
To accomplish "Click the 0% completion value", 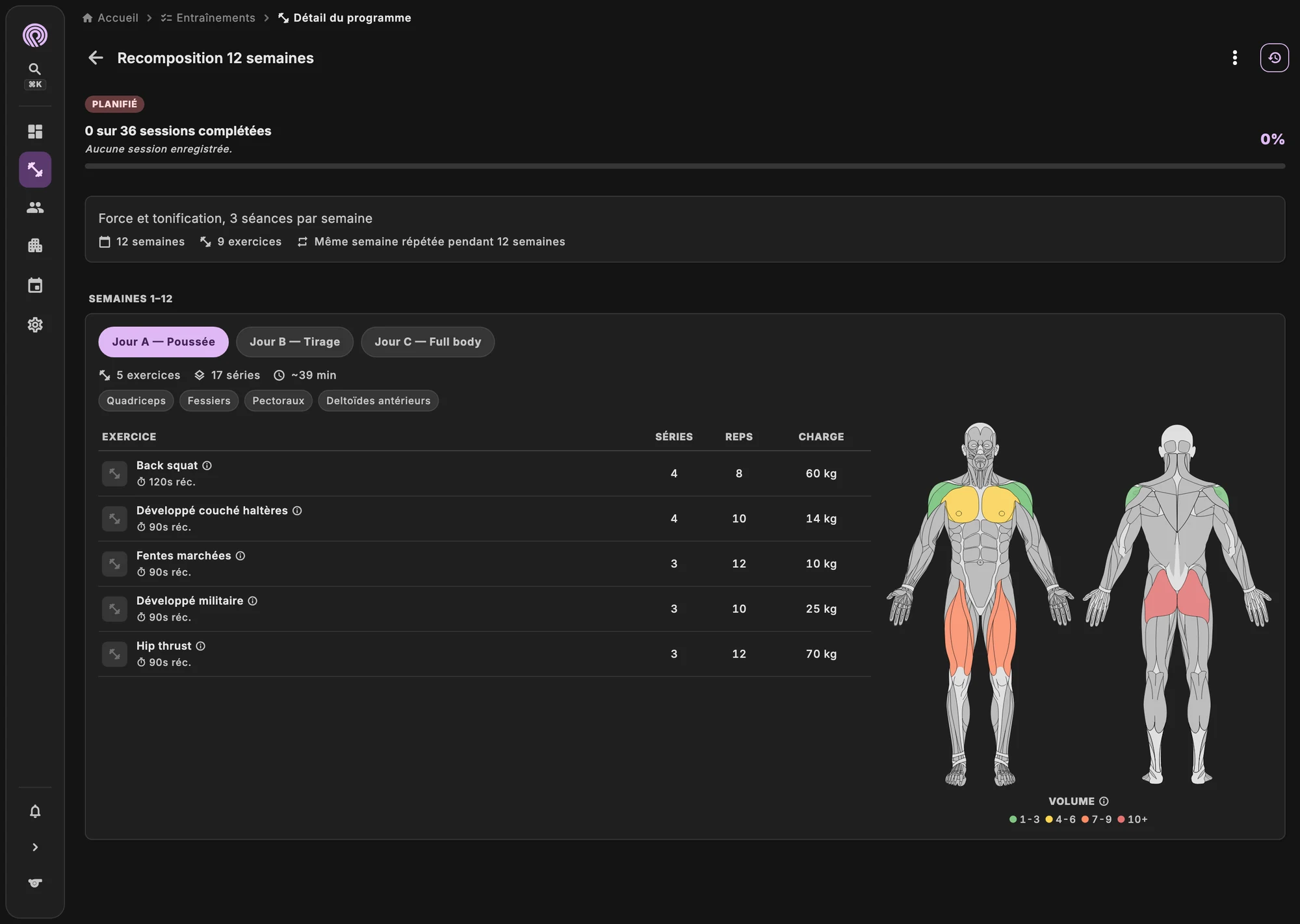I will pos(1272,139).
